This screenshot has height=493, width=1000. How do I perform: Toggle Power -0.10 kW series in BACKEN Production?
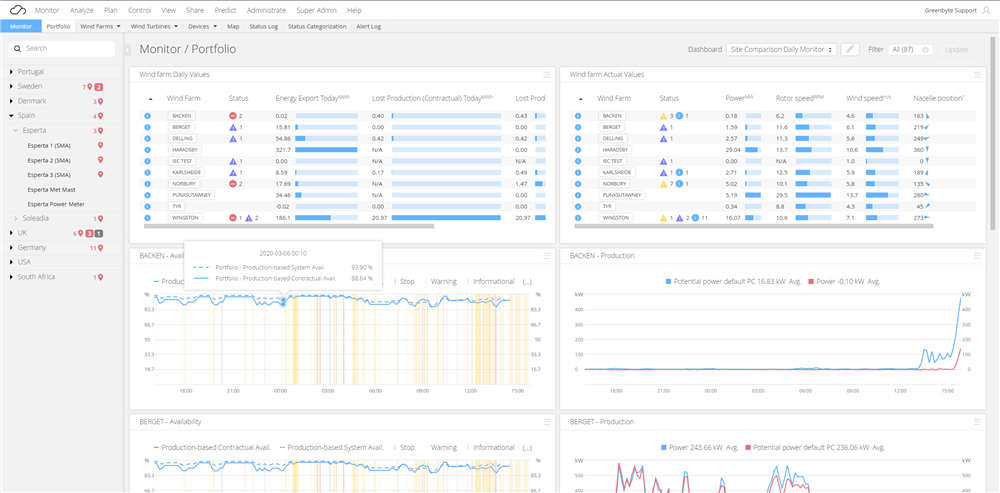pos(844,281)
